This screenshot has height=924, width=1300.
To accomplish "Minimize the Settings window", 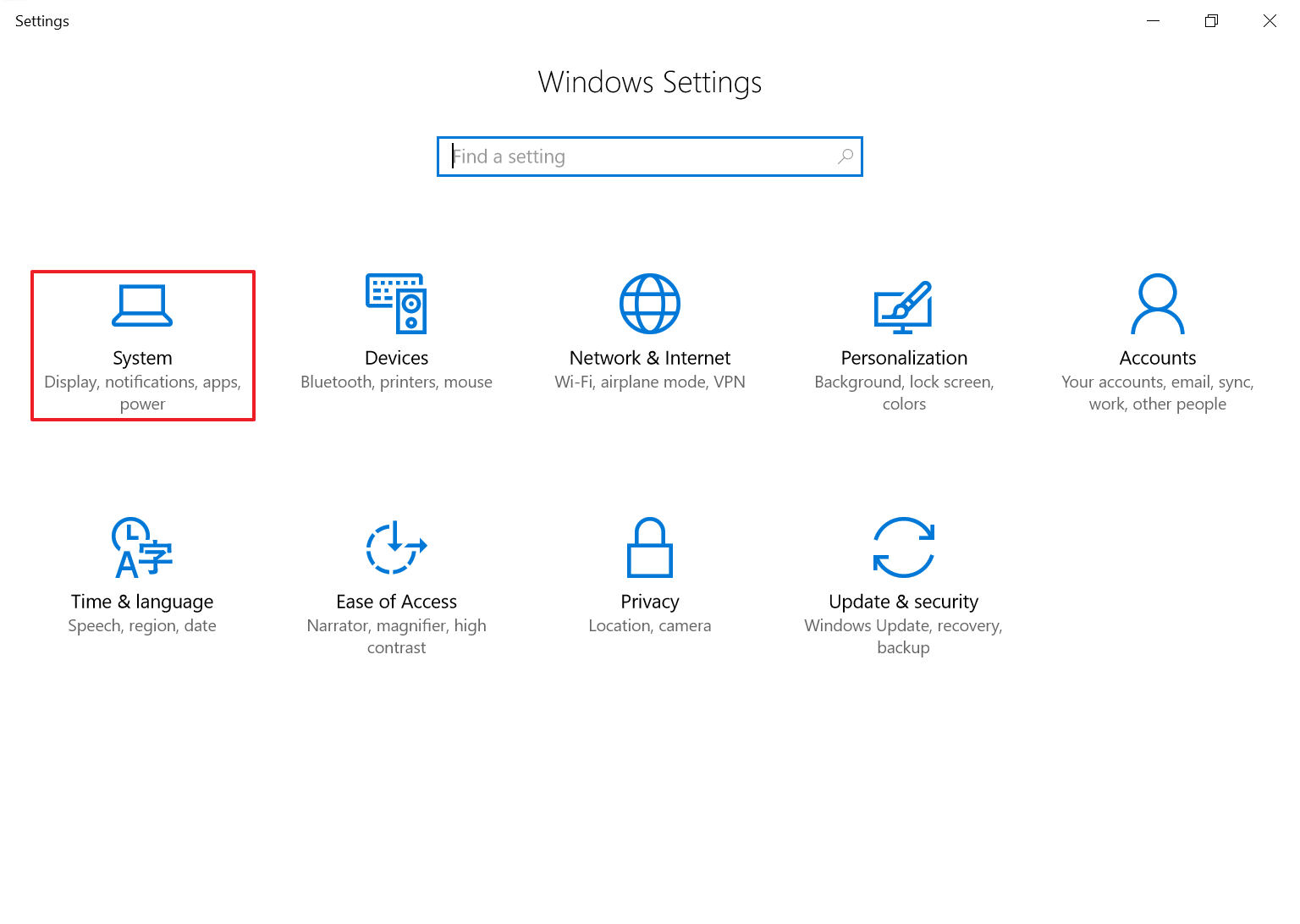I will 1153,21.
